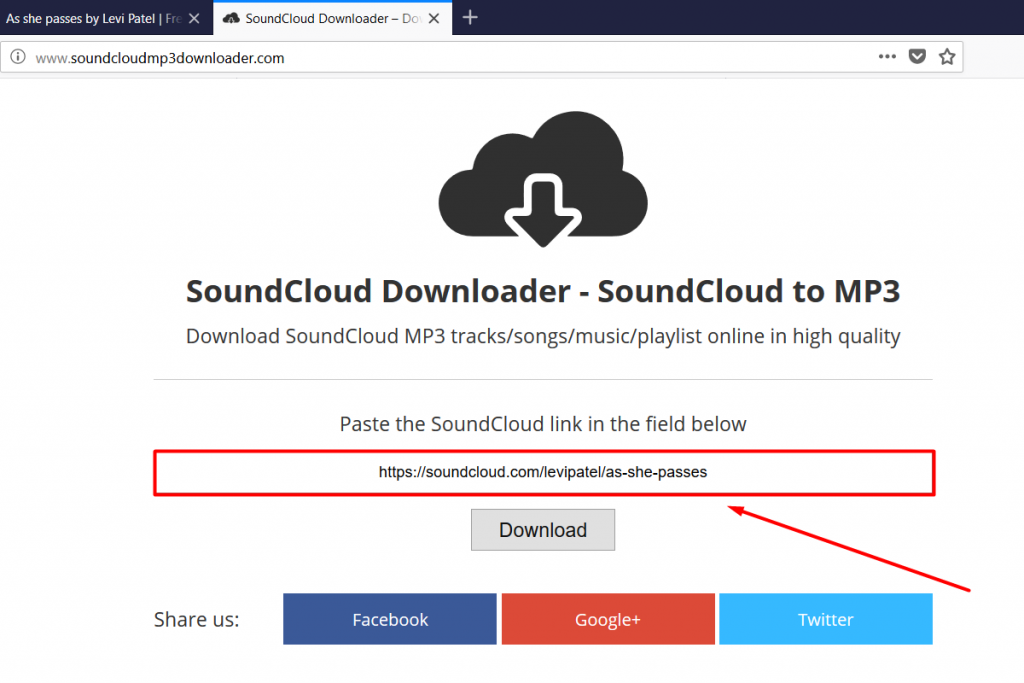Click the cloud favicon on SoundCloud Downloader tab
1024x683 pixels.
[231, 18]
